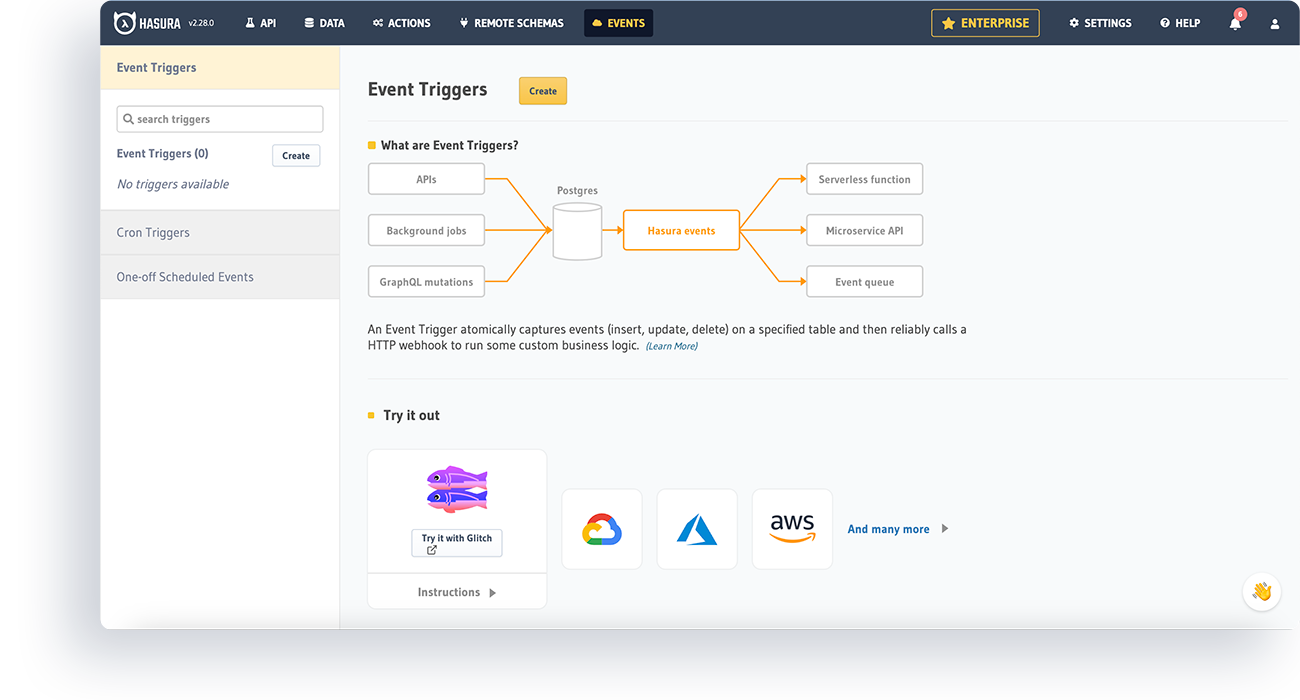Click the Try it with Glitch button
Image resolution: width=1300 pixels, height=700 pixels.
[x=457, y=543]
